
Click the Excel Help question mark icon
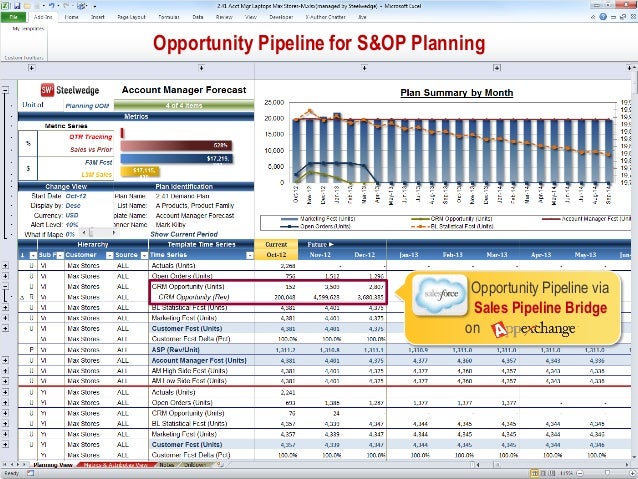603,17
